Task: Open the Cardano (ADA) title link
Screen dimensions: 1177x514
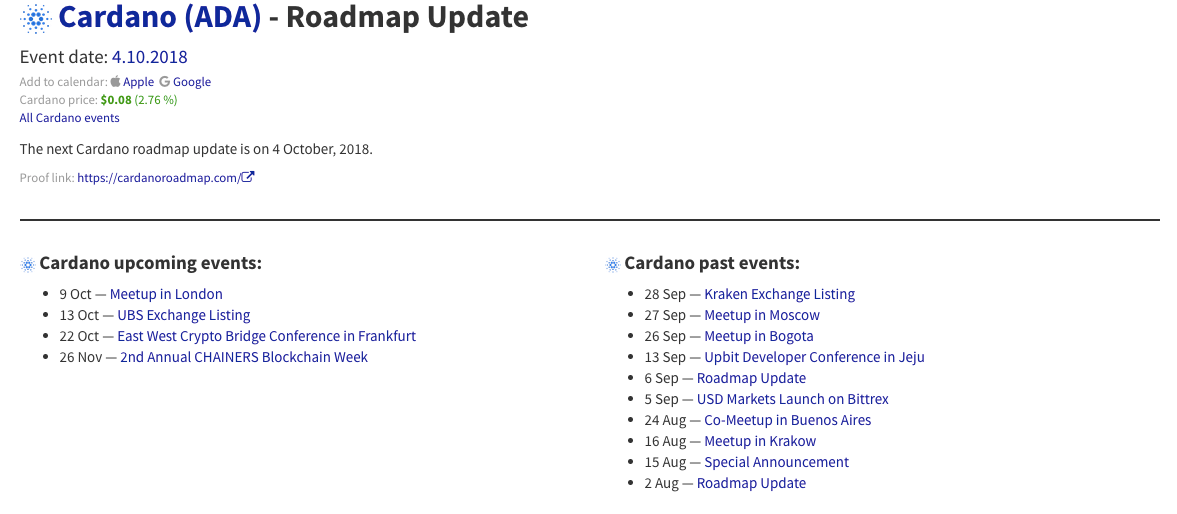Action: click(x=160, y=17)
